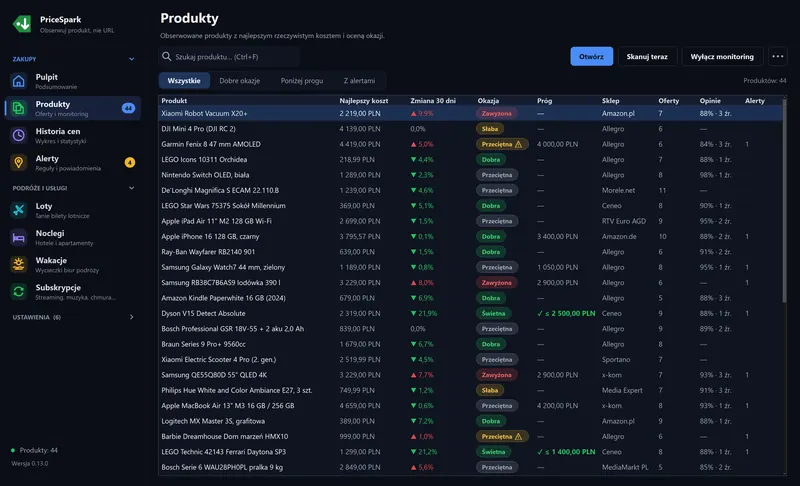Open the Wakacje sun icon
This screenshot has width=800, height=486.
18,264
